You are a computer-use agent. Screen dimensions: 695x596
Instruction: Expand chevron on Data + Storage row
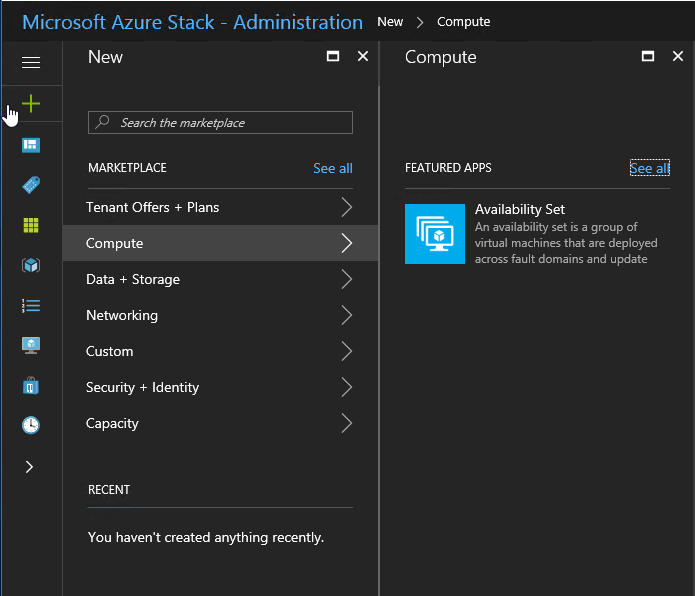(347, 279)
